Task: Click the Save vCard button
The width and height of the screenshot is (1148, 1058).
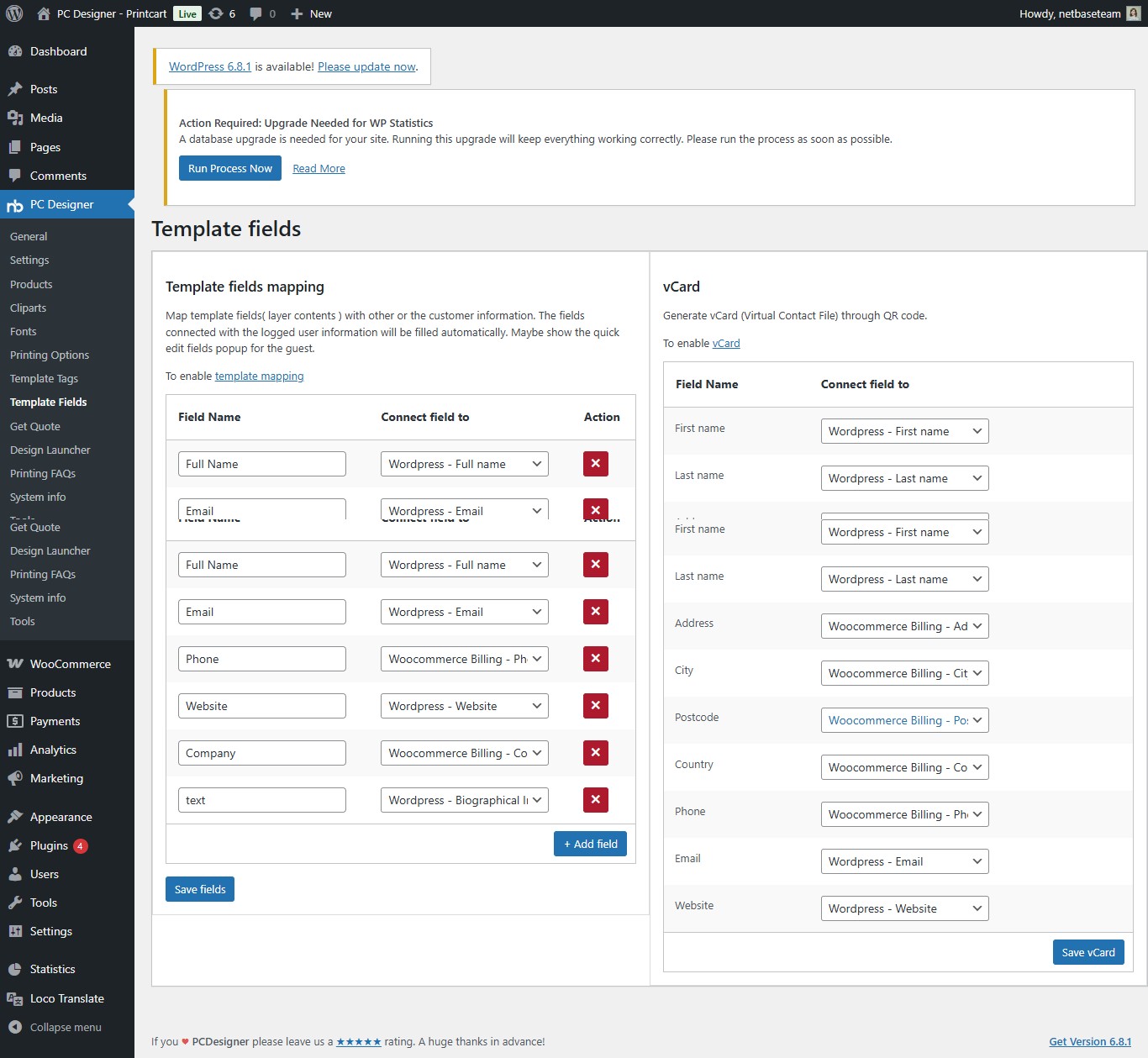Action: [1087, 952]
